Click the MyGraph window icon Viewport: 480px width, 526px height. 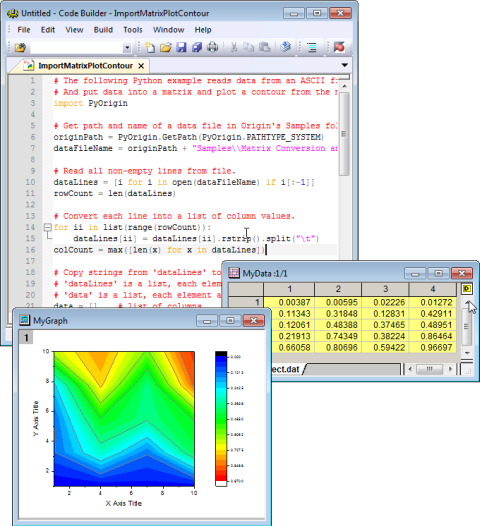(24, 320)
